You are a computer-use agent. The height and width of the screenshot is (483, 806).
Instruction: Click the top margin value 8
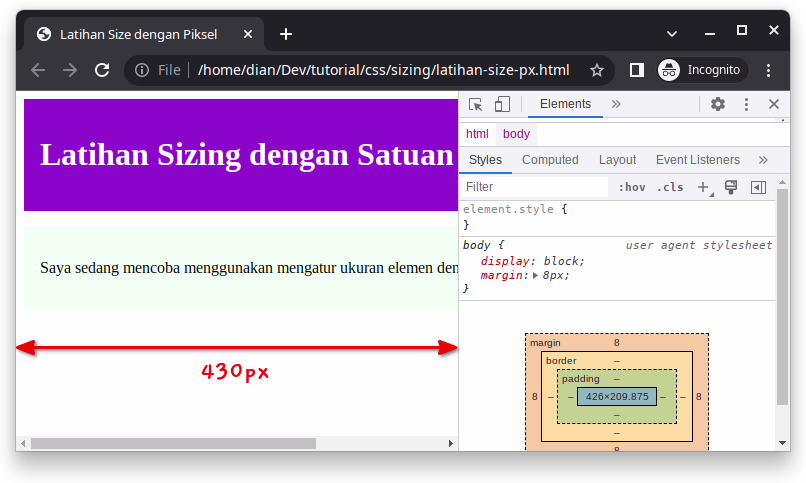[616, 343]
